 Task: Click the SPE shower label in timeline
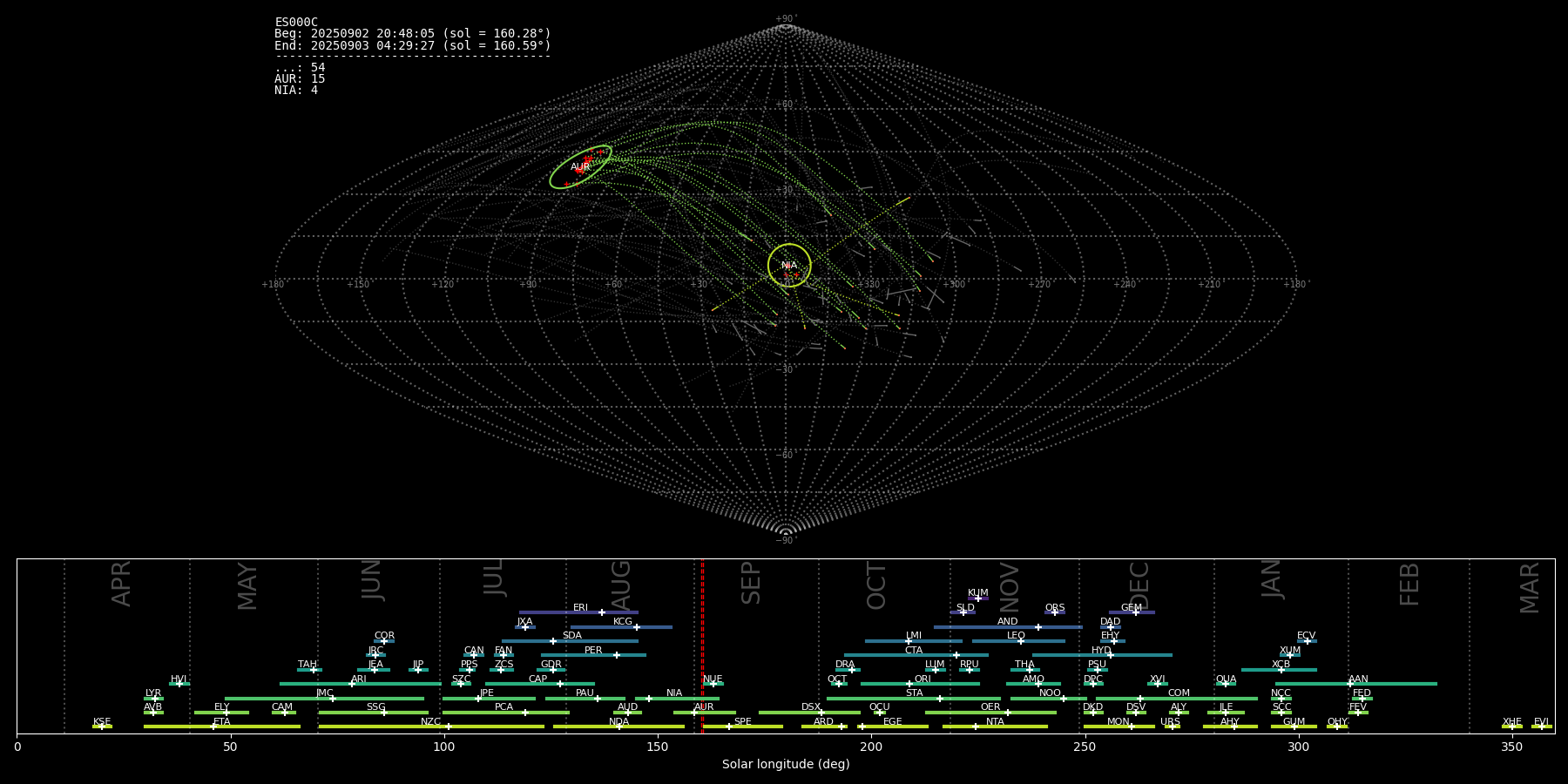743,722
